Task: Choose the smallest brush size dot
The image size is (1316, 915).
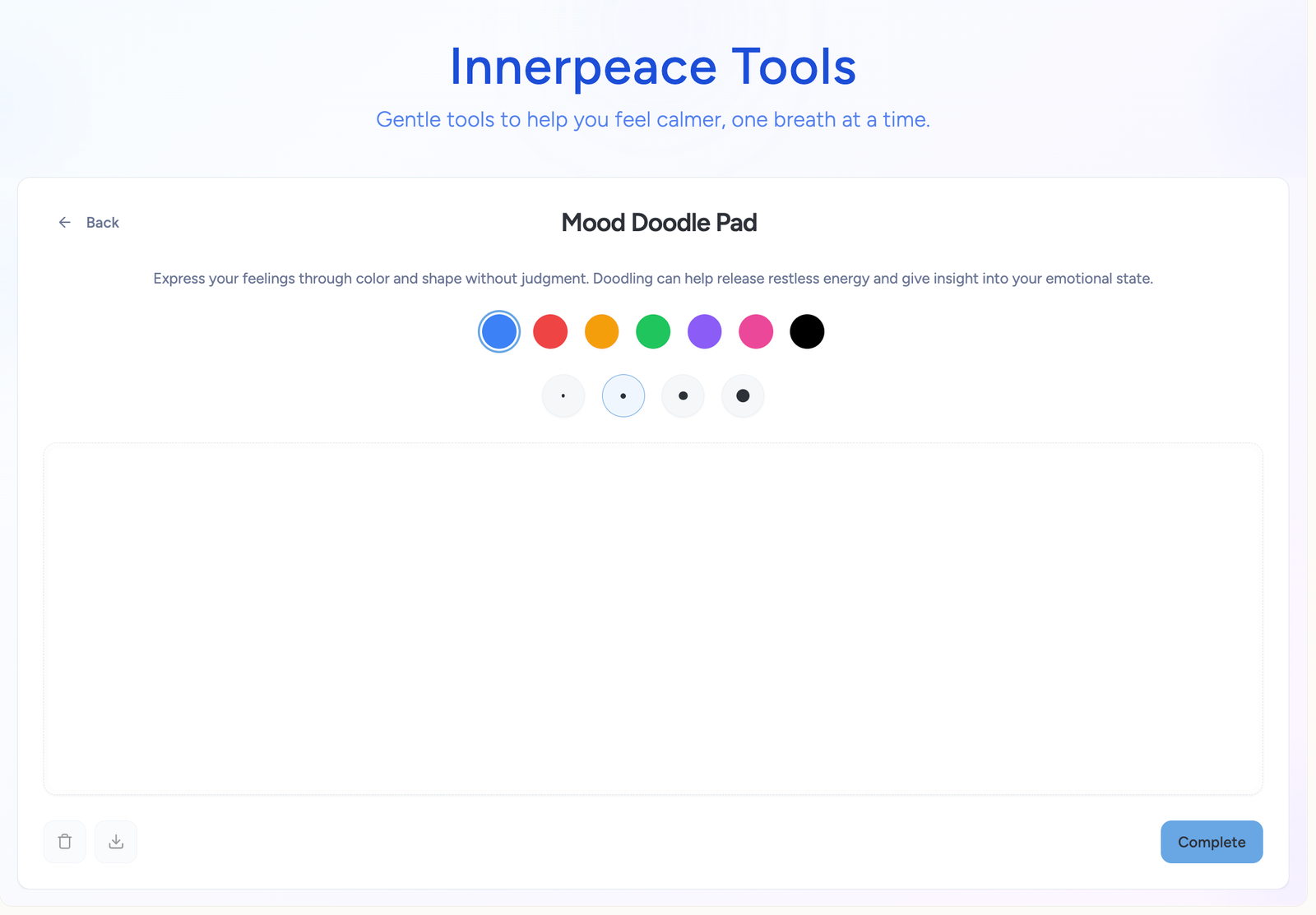Action: click(563, 395)
